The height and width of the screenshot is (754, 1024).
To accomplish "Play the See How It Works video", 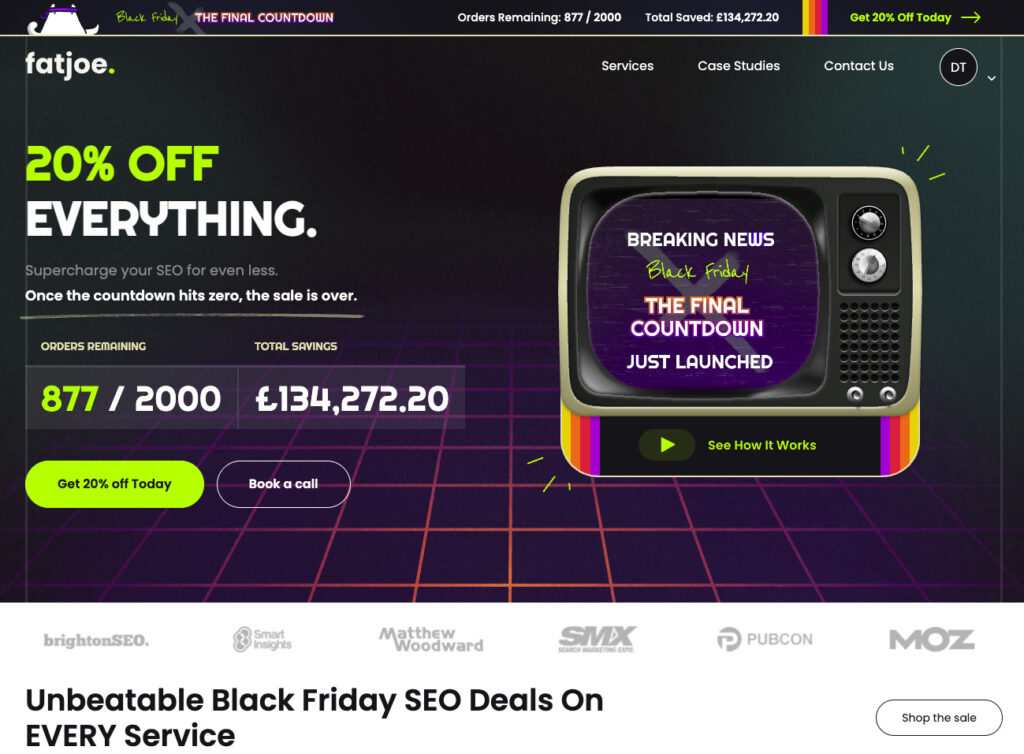I will coord(666,445).
